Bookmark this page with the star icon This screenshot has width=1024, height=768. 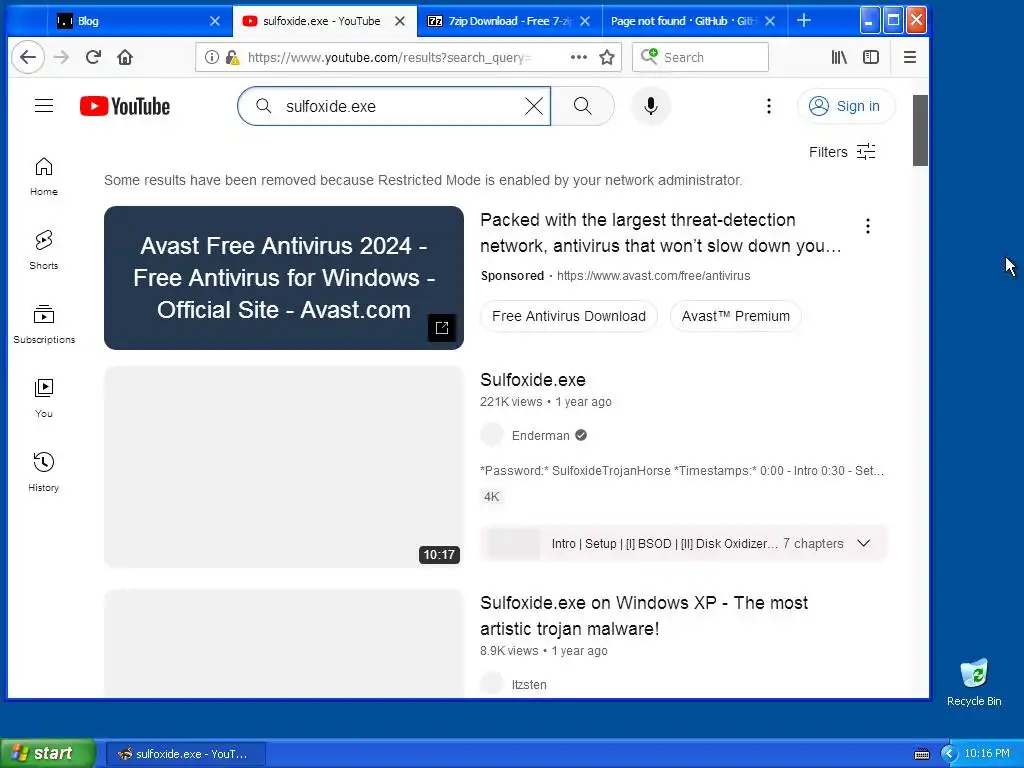click(607, 57)
